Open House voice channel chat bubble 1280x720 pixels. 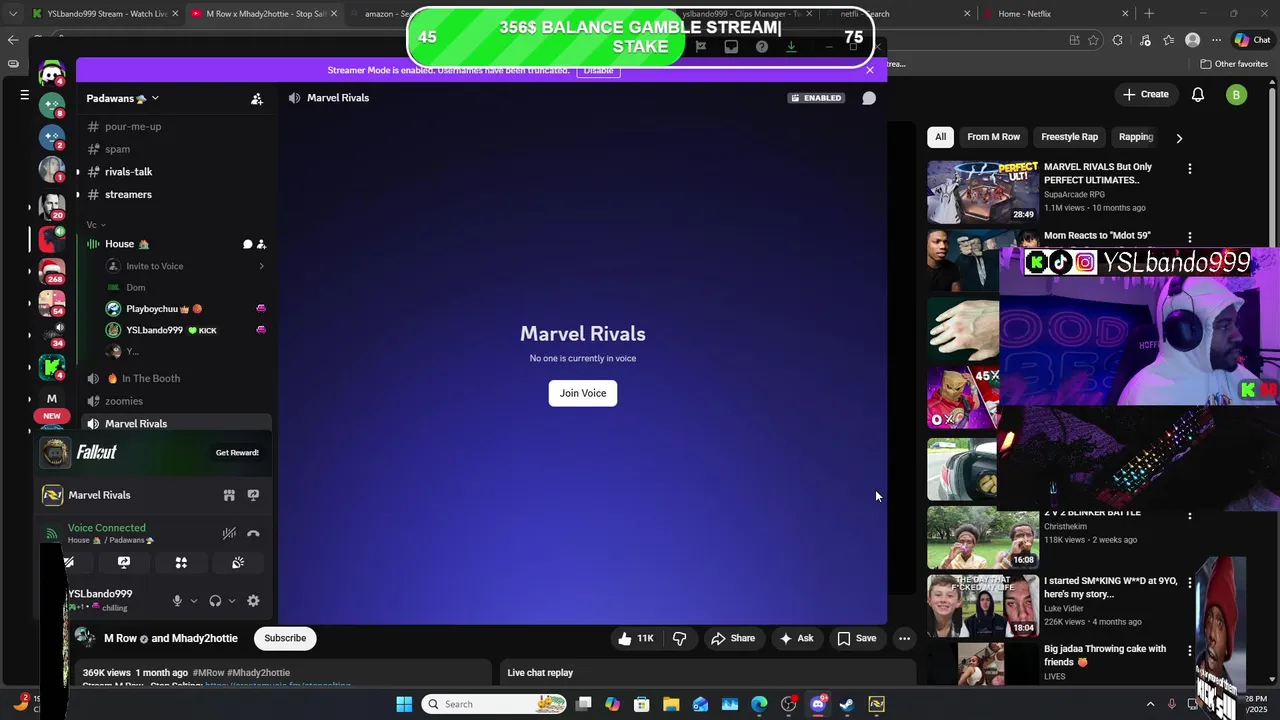pyautogui.click(x=248, y=244)
